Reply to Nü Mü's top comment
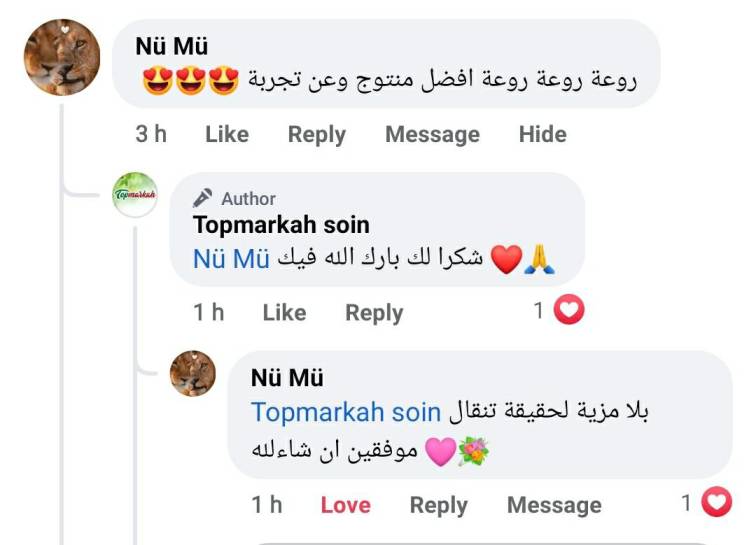756x545 pixels. click(316, 134)
